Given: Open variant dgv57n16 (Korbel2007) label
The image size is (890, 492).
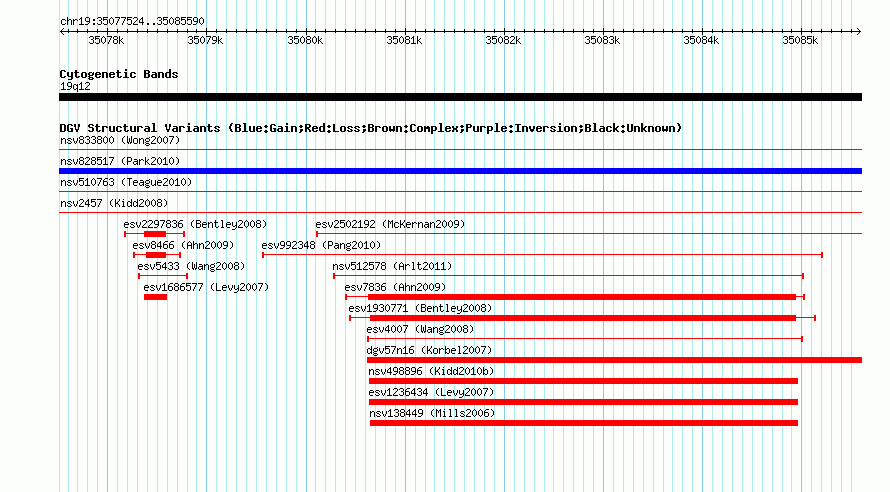Looking at the screenshot, I should pos(429,350).
